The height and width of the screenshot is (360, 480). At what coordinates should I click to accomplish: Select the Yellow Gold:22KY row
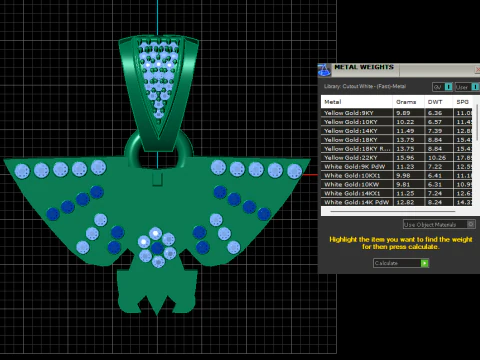[x=397, y=158]
